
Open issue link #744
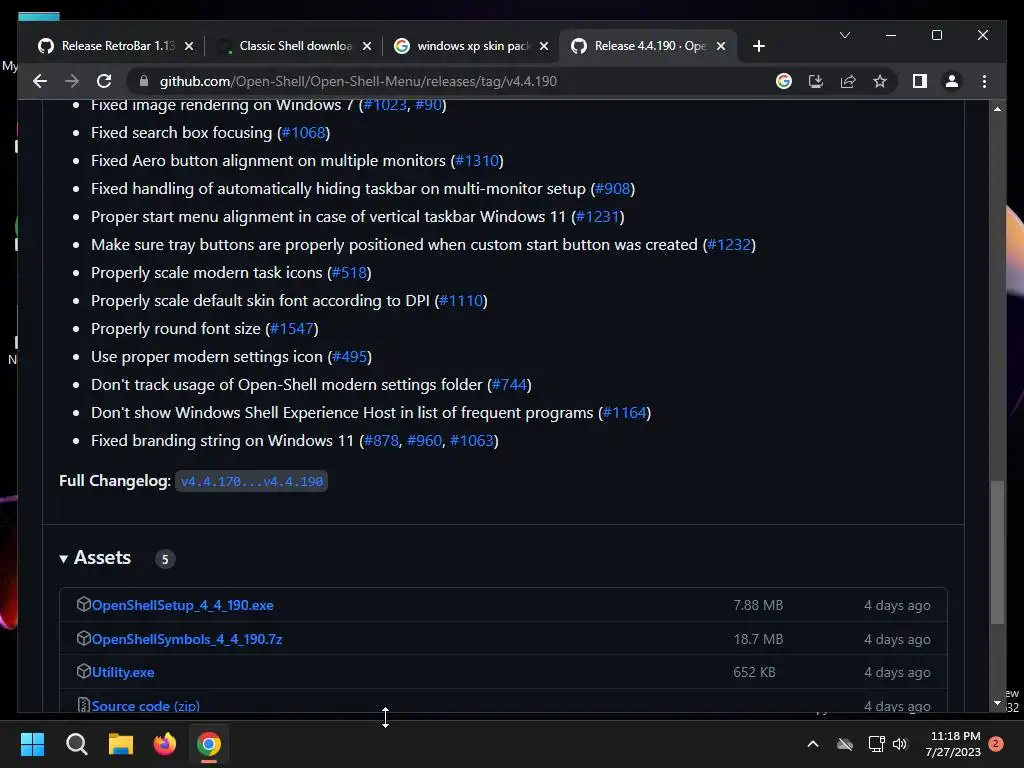(x=509, y=385)
